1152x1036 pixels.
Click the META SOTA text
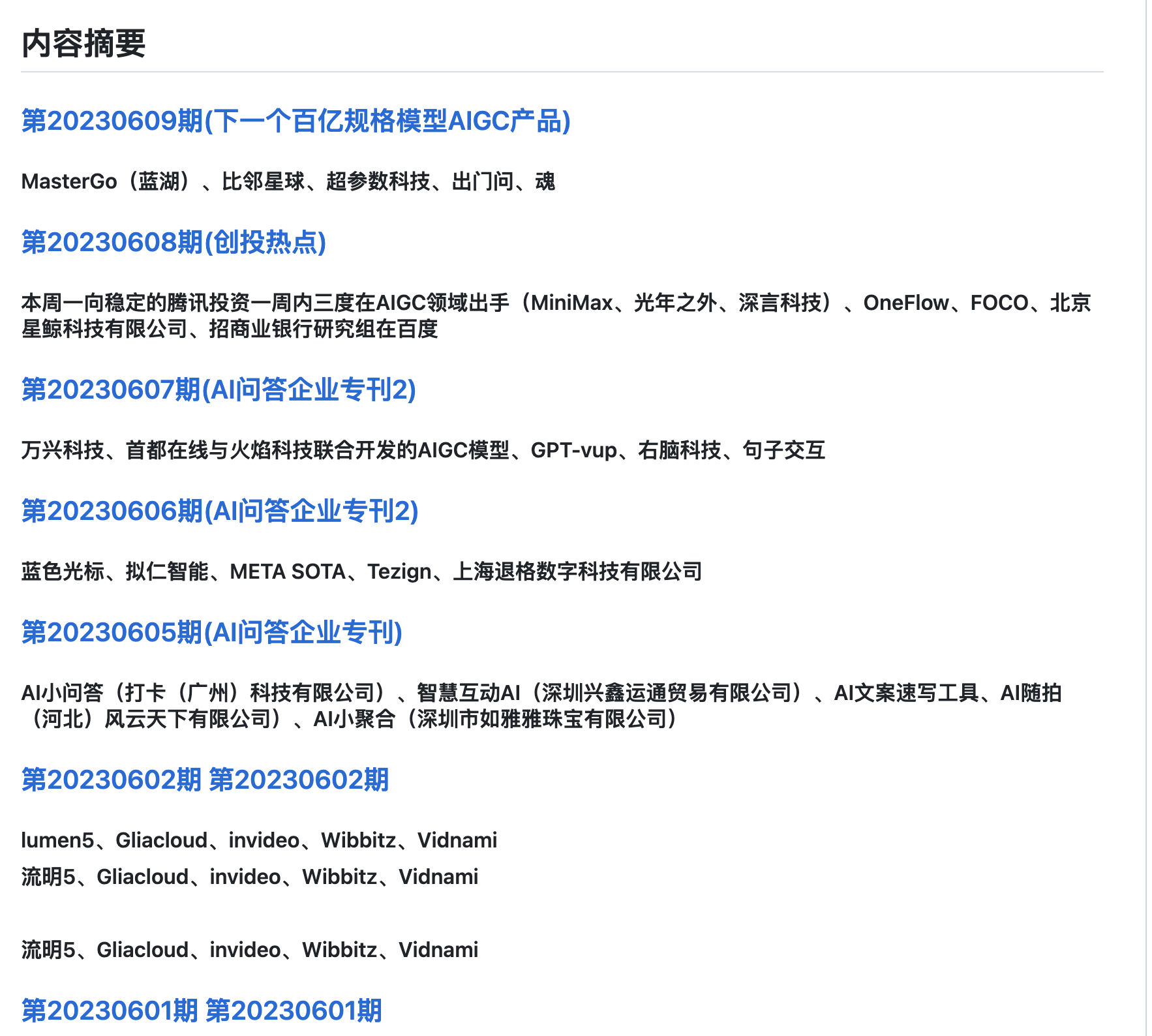[288, 571]
